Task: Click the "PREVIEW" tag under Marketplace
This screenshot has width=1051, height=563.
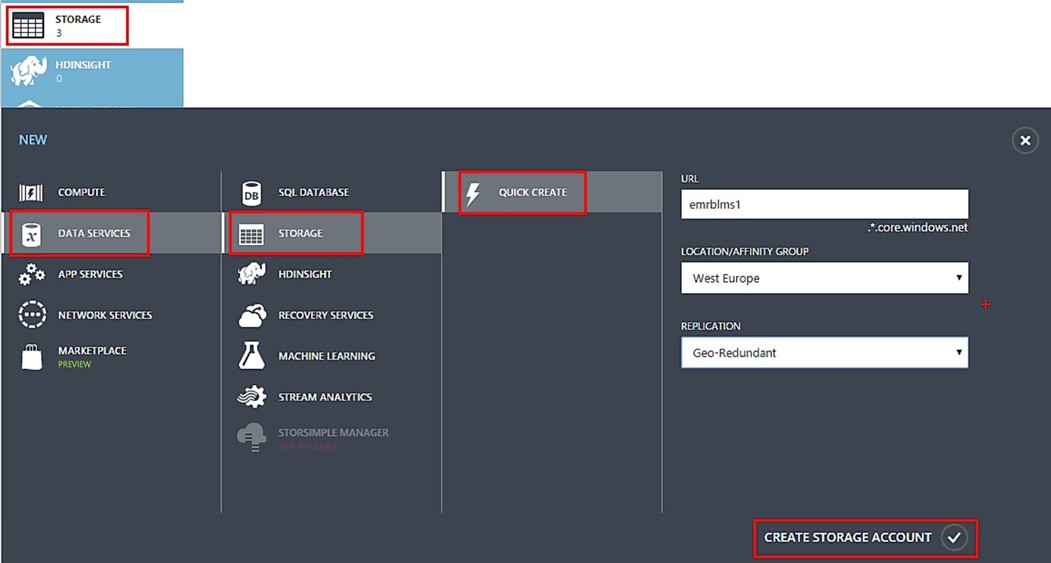Action: point(74,365)
